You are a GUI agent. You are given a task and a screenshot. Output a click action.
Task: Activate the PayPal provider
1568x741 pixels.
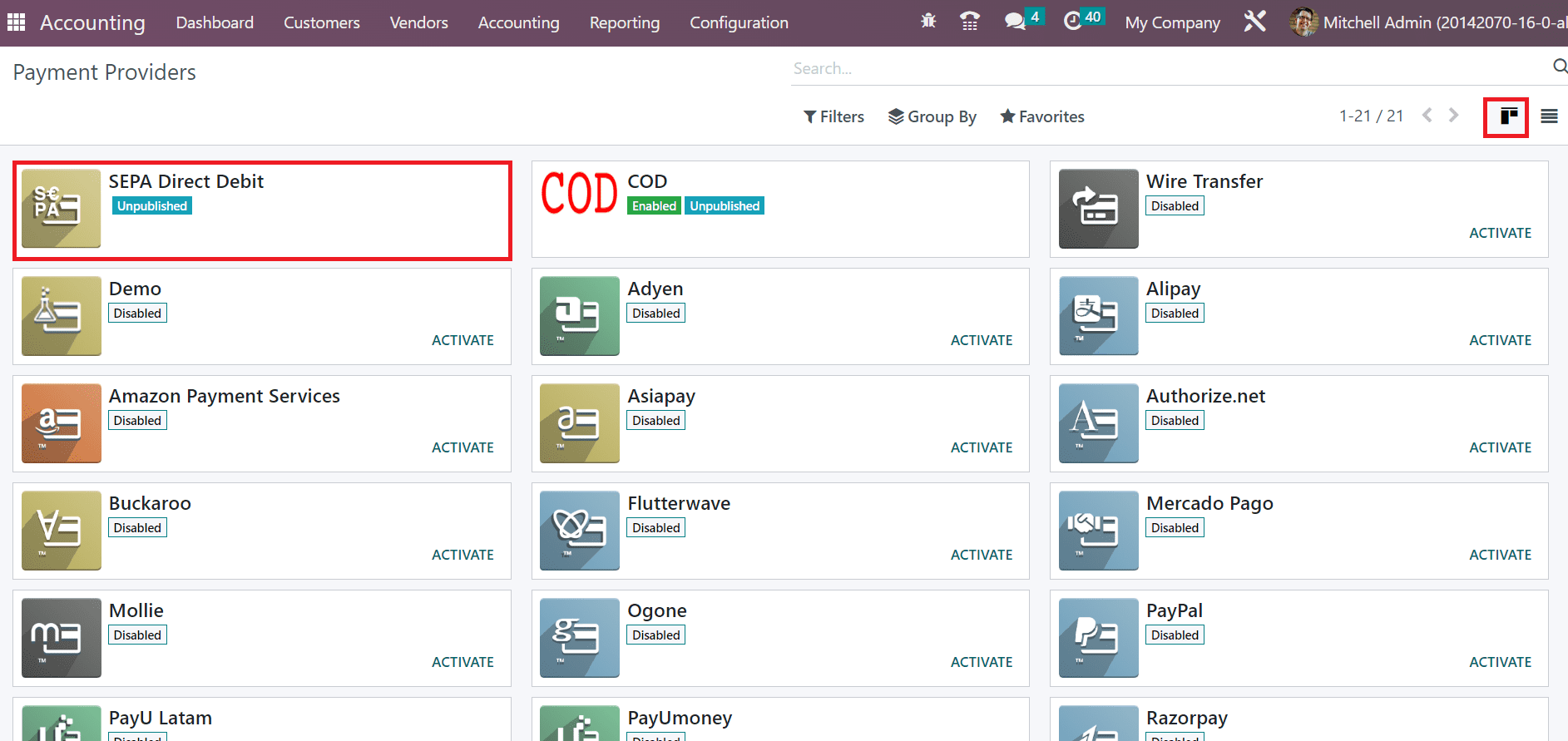(x=1500, y=662)
